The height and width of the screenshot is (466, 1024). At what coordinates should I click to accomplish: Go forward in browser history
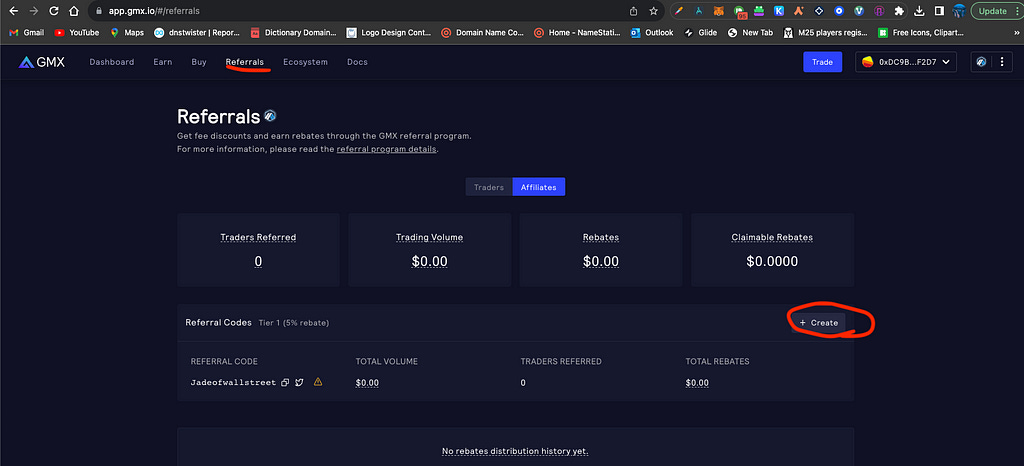34,11
